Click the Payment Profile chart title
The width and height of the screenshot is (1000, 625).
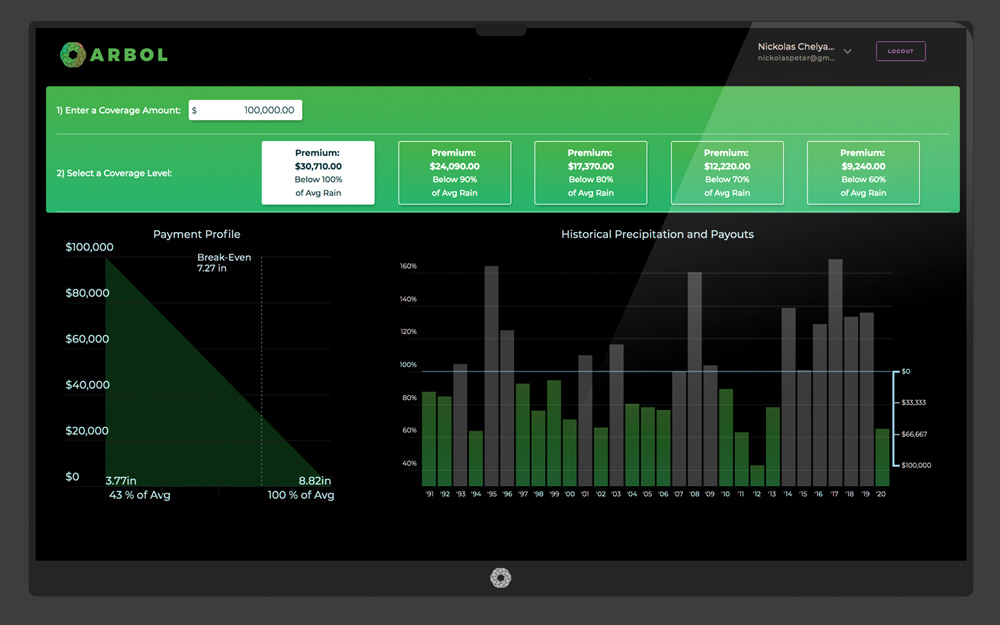(196, 234)
